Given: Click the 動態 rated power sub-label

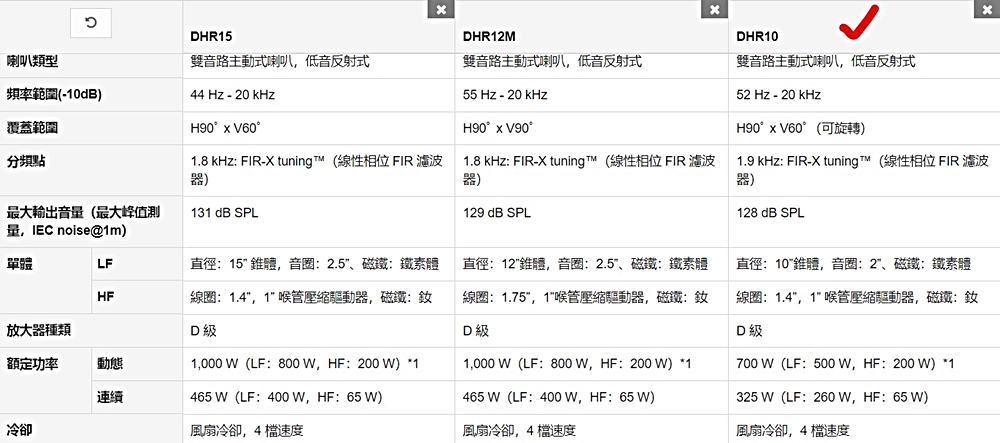Looking at the screenshot, I should click(x=110, y=362).
